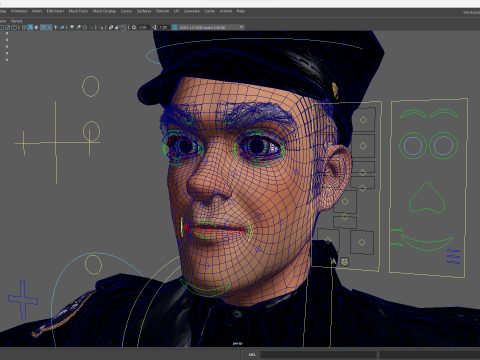Viewport: 480px width, 360px height.
Task: Toggle textured display in viewport
Action: (49, 27)
